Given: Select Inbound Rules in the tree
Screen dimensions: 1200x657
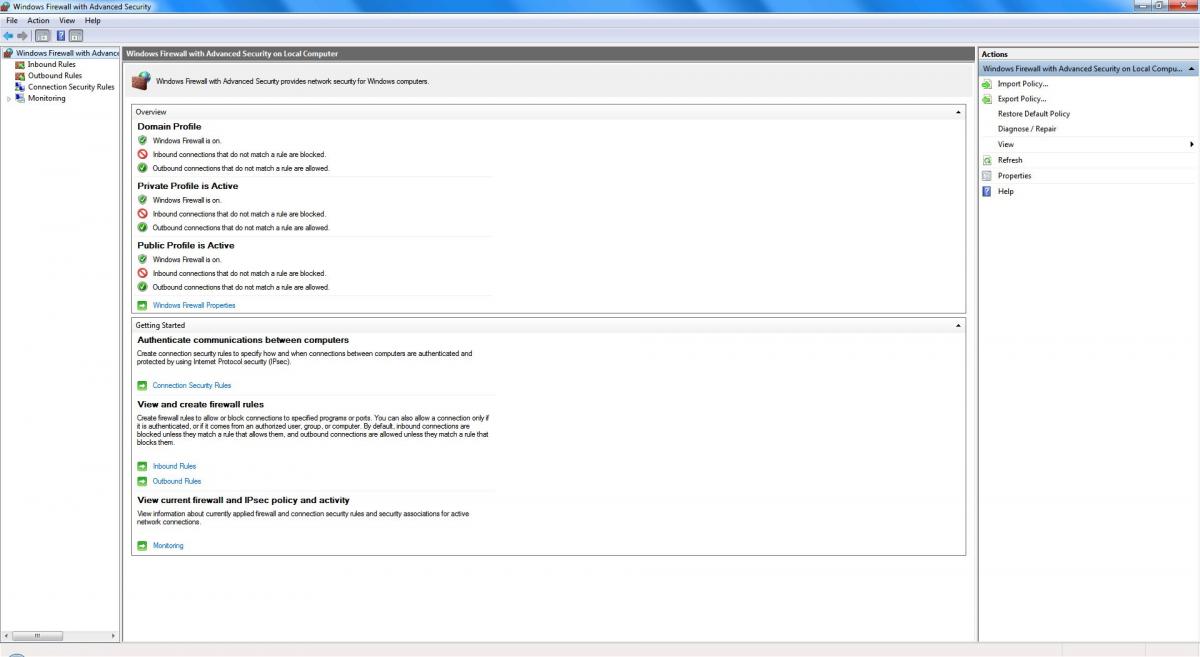Looking at the screenshot, I should (51, 64).
